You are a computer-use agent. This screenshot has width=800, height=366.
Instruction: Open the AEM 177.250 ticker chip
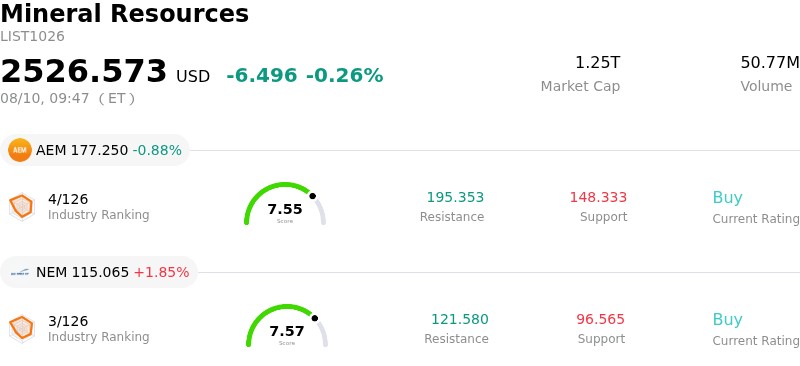coord(95,150)
